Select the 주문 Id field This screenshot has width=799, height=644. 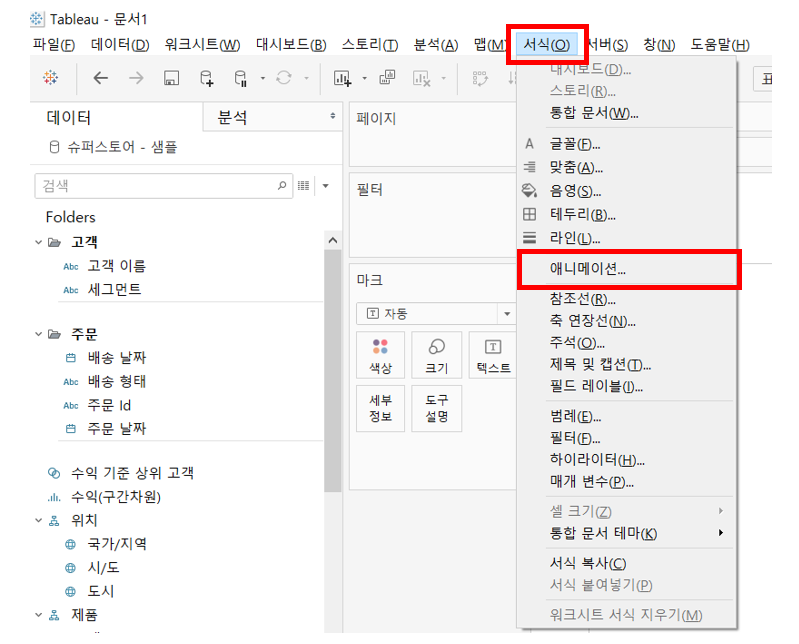pyautogui.click(x=109, y=406)
